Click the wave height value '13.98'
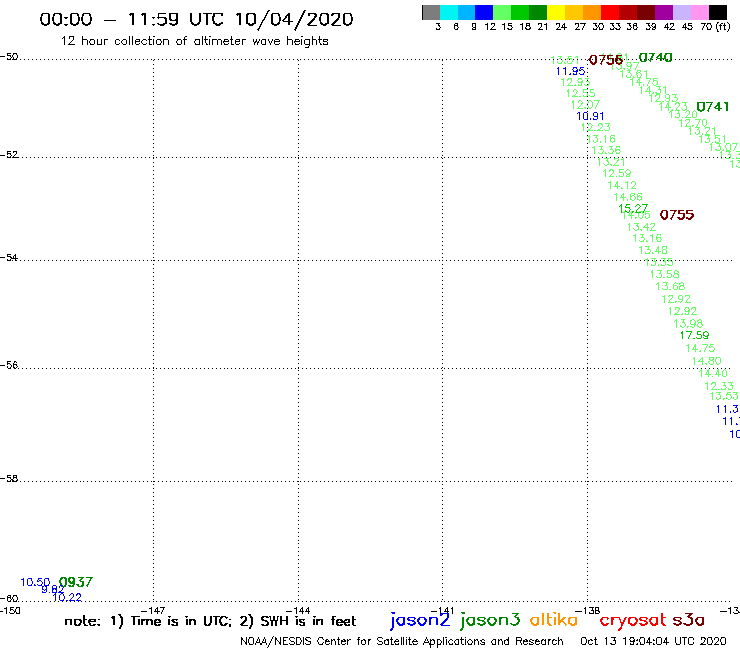740x650 pixels. tap(688, 324)
